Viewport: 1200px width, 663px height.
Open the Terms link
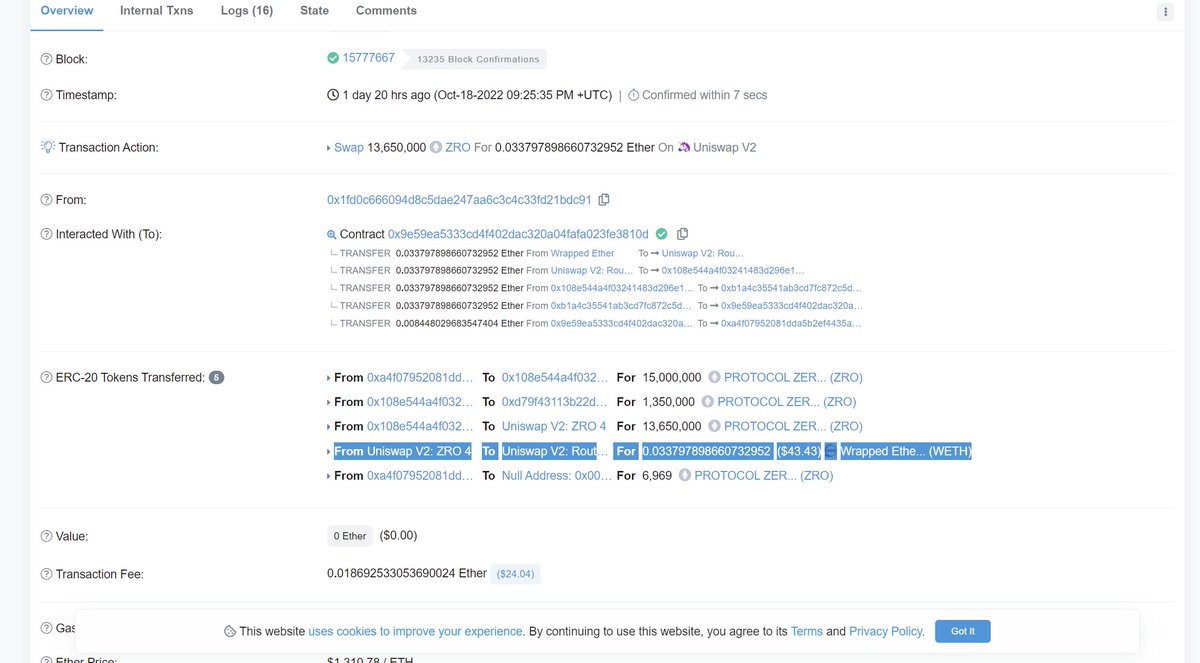pyautogui.click(x=806, y=631)
